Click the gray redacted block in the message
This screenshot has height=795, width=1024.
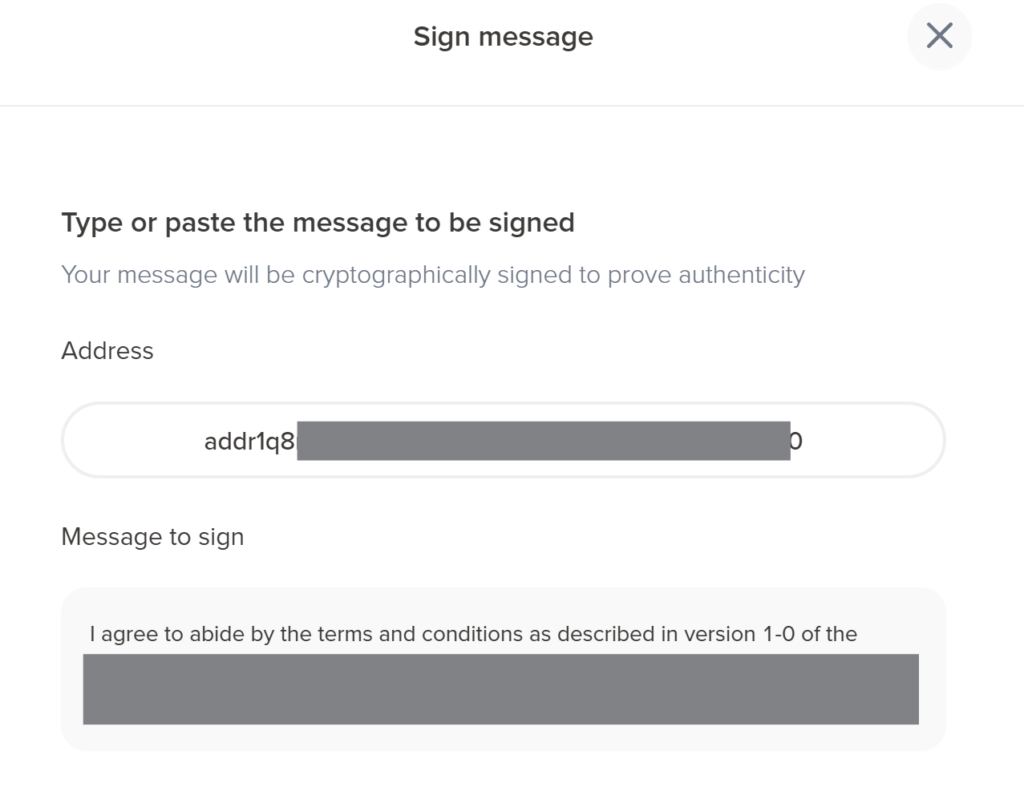[500, 689]
